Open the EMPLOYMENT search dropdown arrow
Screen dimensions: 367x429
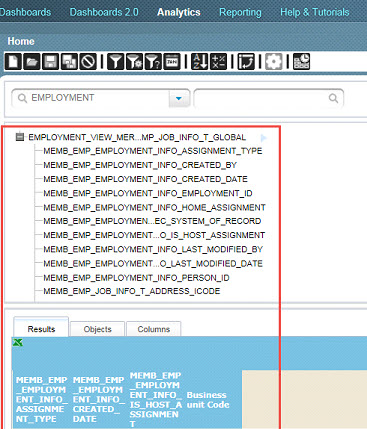click(x=179, y=98)
